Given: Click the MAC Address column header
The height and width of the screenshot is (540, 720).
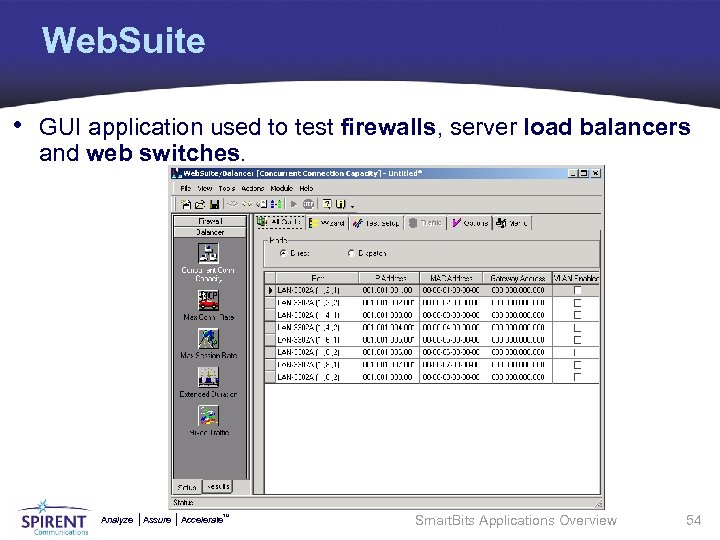Looking at the screenshot, I should point(451,278).
